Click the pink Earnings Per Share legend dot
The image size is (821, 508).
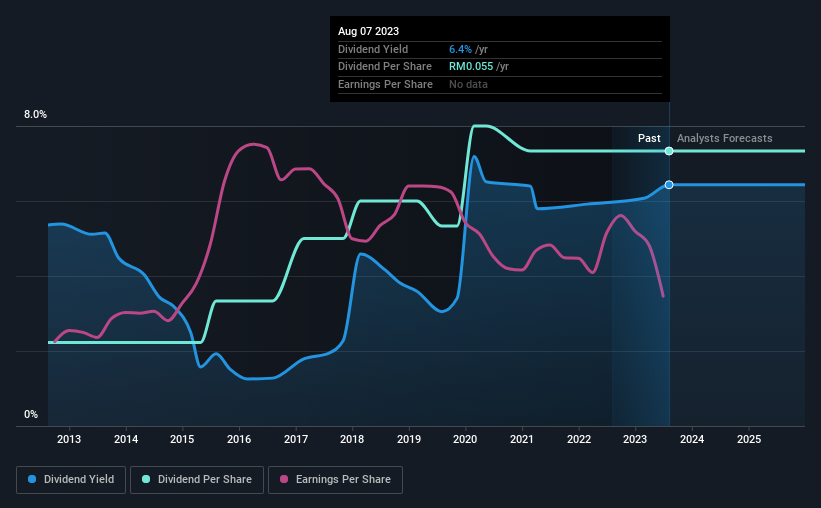(284, 479)
